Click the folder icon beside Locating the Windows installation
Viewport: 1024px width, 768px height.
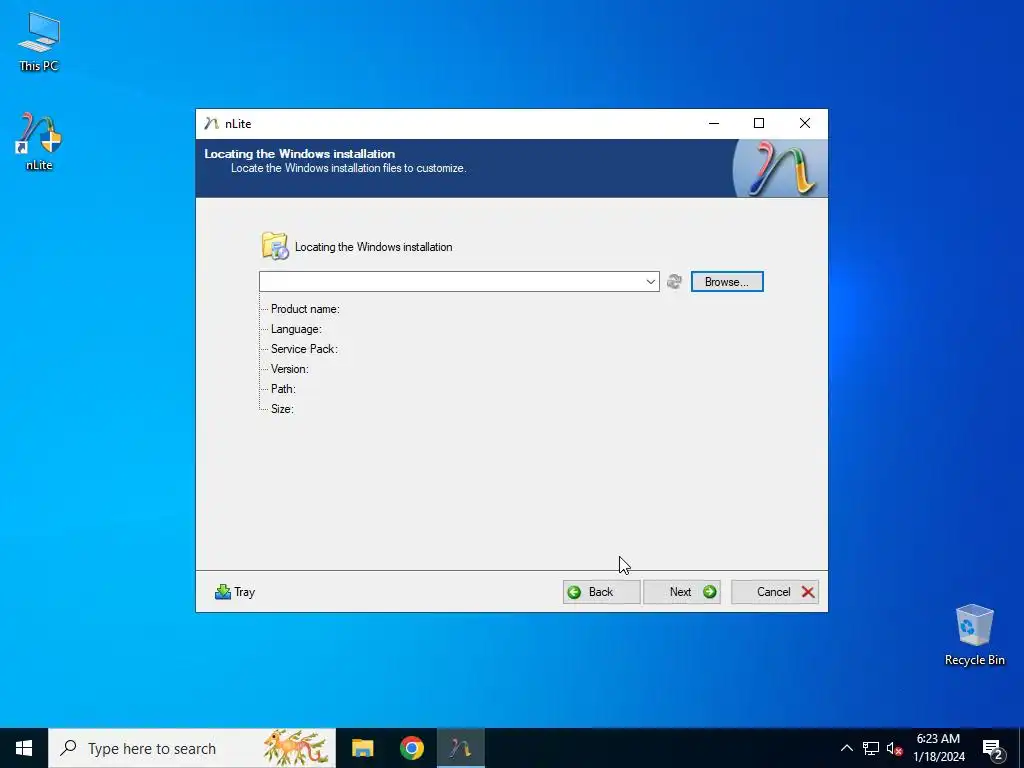(275, 246)
